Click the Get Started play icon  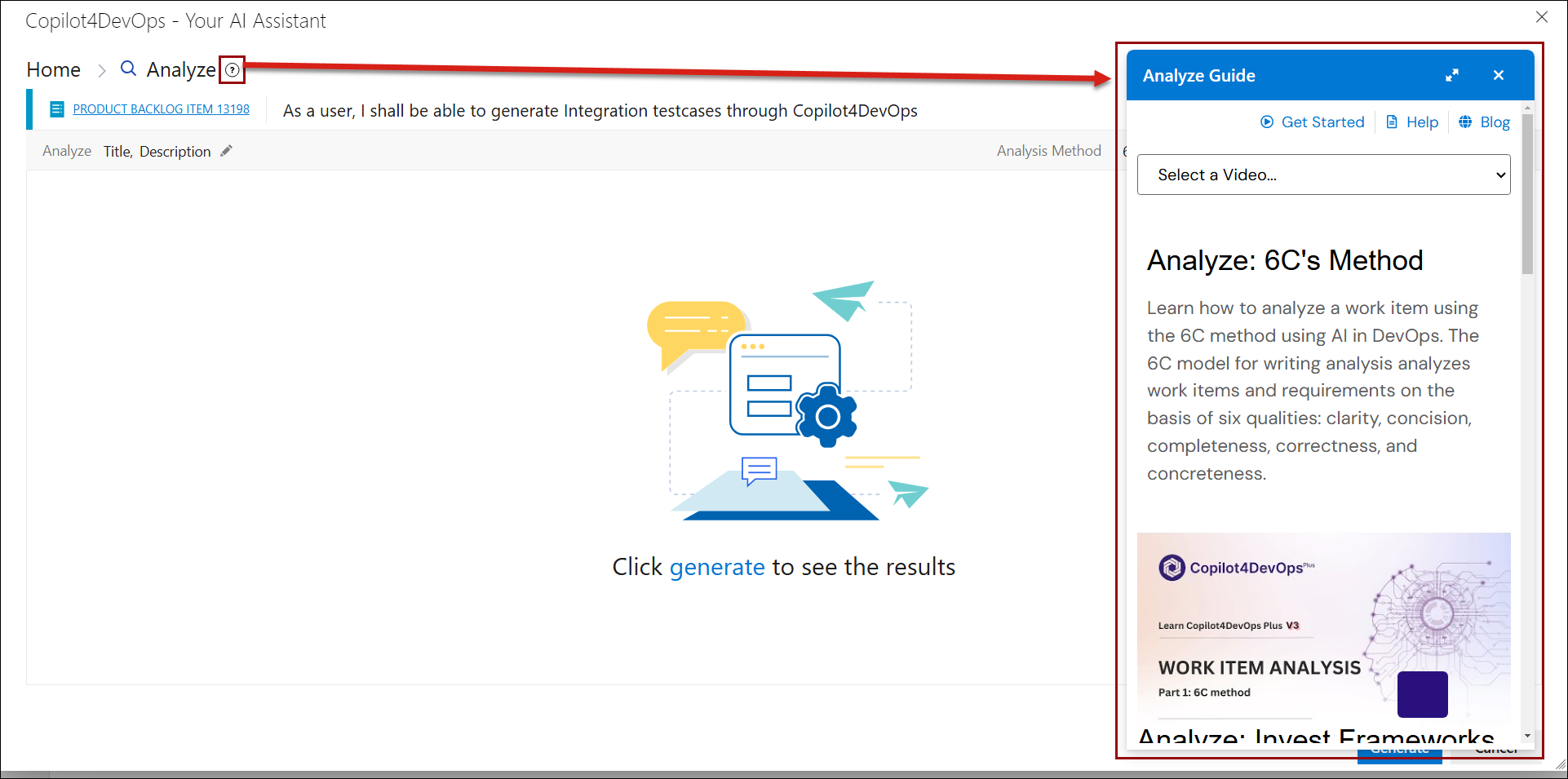click(x=1267, y=122)
